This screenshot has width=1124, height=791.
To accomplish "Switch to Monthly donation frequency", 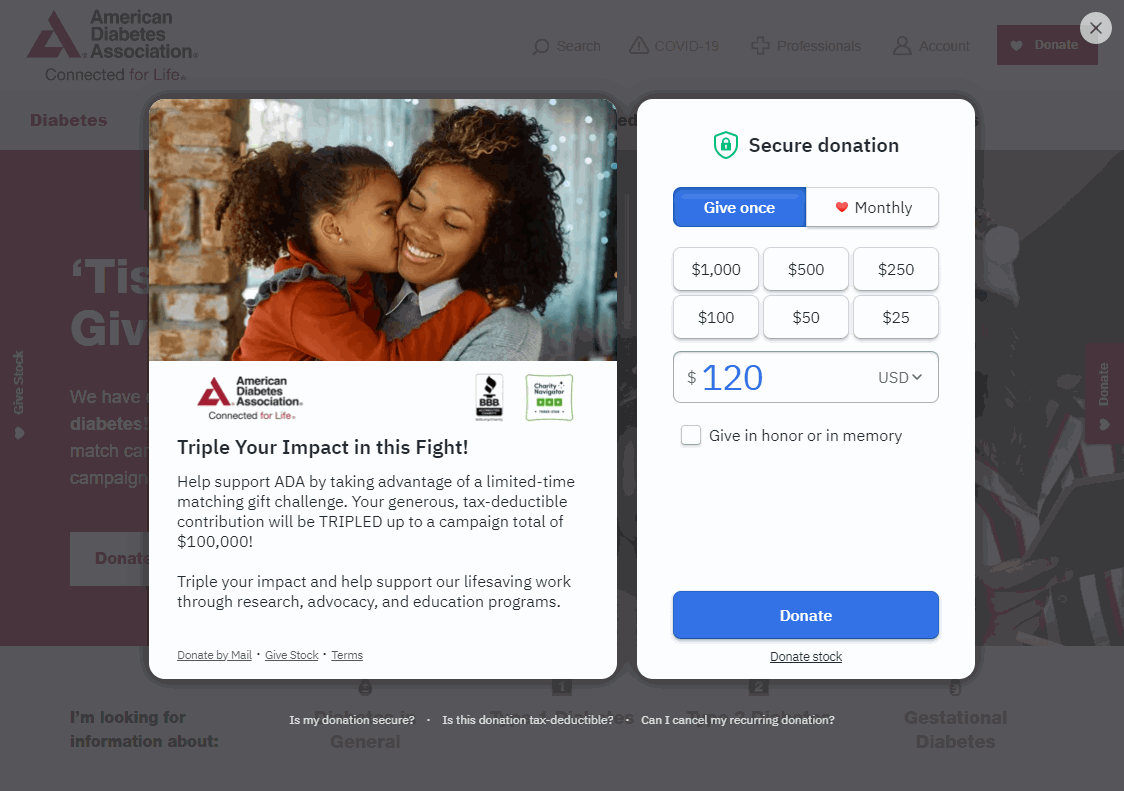I will 872,207.
